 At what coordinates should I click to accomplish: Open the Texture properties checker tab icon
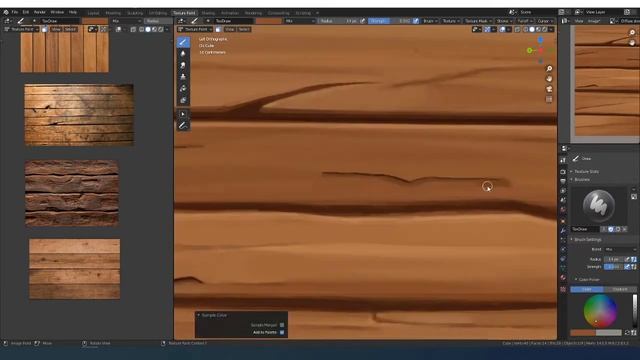click(x=563, y=289)
